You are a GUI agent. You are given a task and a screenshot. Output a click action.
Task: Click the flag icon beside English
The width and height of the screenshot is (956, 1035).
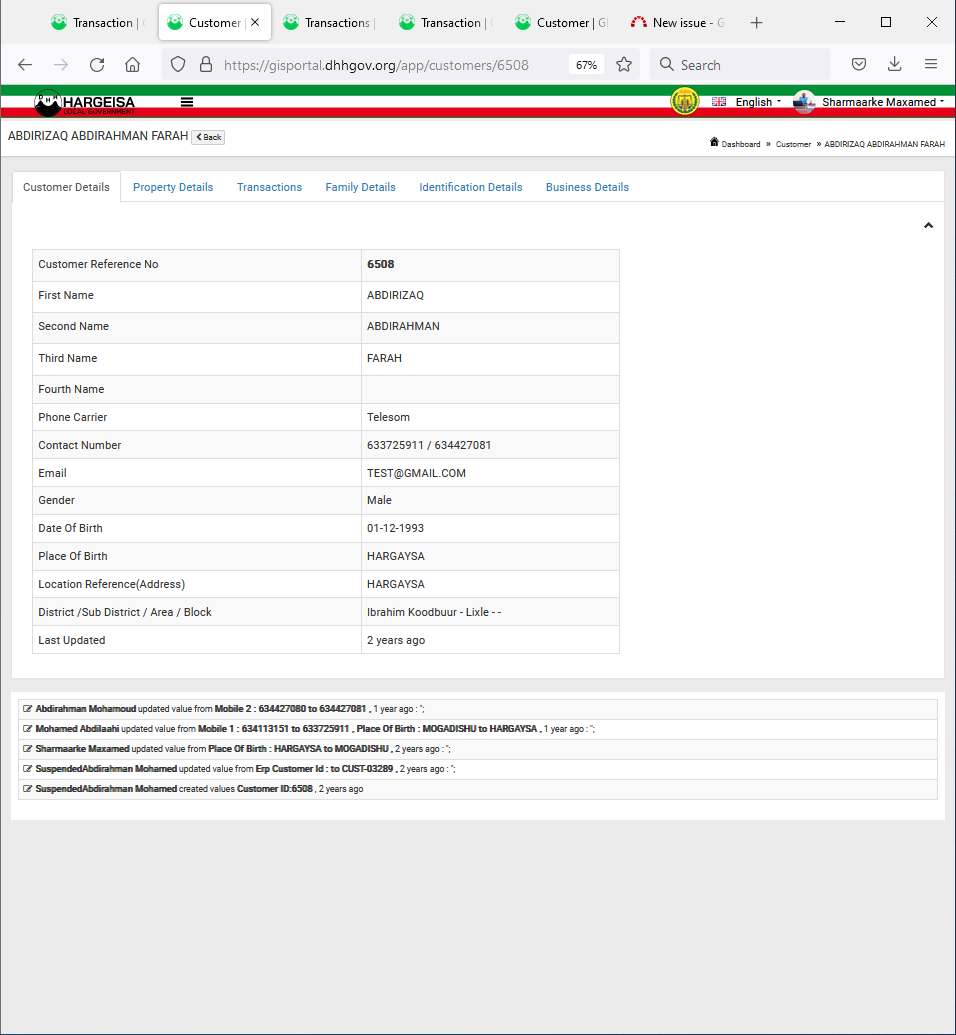tap(719, 102)
